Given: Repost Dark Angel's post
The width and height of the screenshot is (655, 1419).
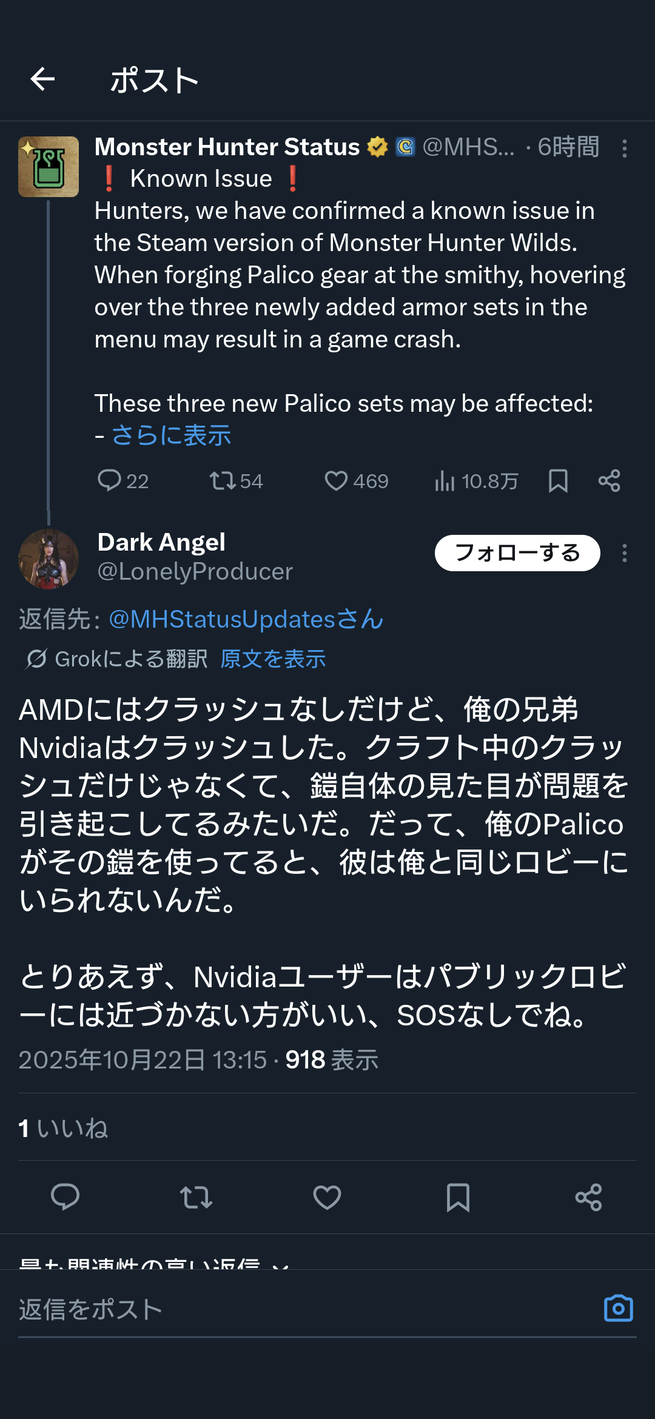Looking at the screenshot, I should (196, 1196).
